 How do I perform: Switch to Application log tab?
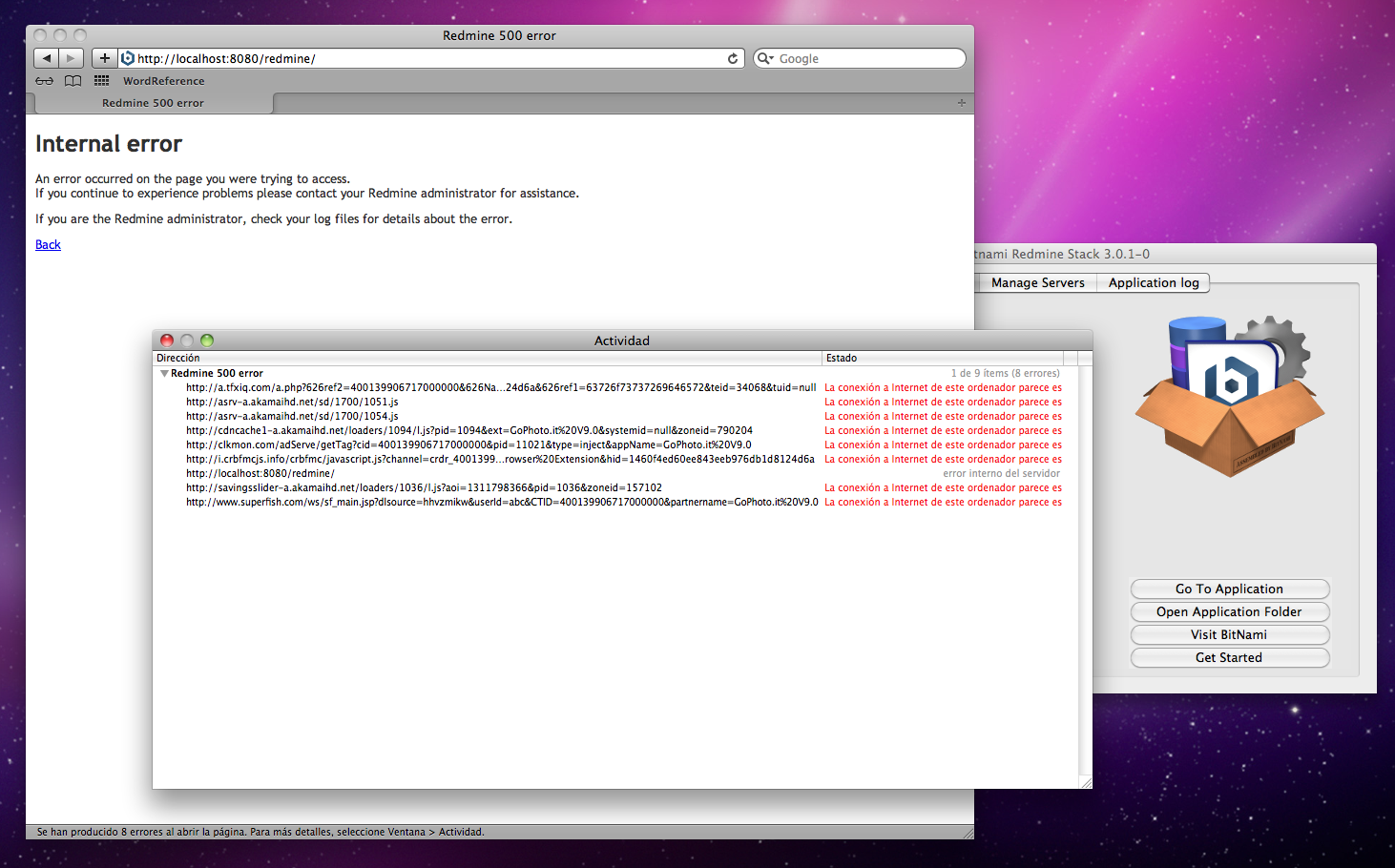(1154, 282)
